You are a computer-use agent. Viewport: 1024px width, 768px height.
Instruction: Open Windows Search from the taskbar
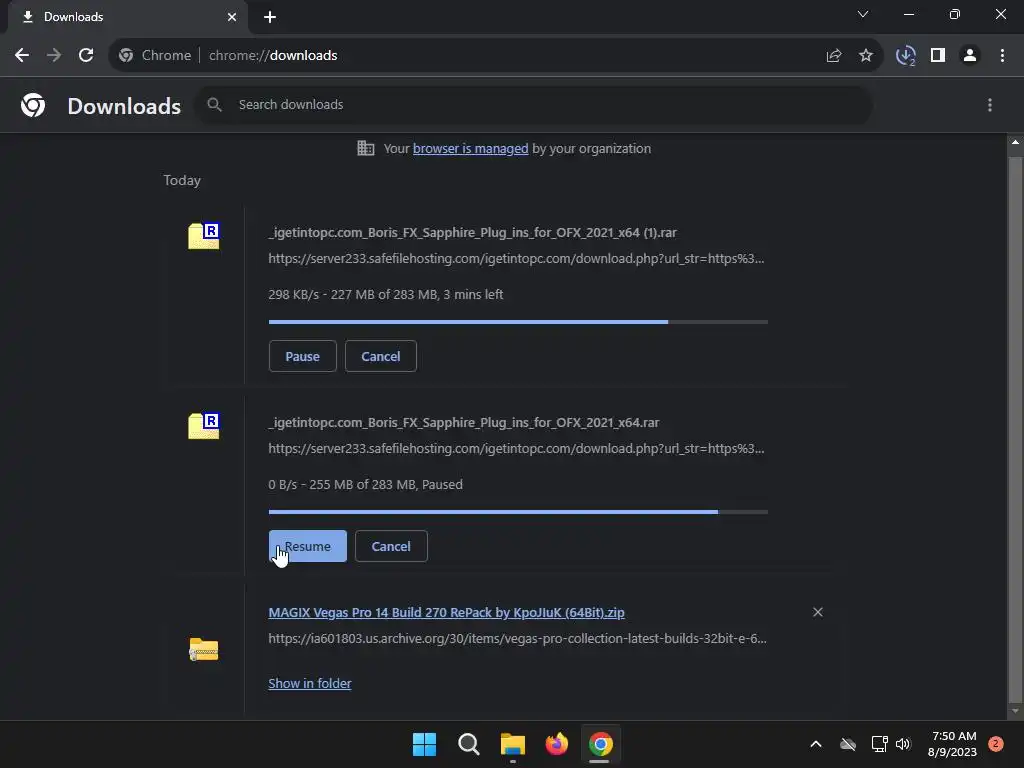[468, 744]
